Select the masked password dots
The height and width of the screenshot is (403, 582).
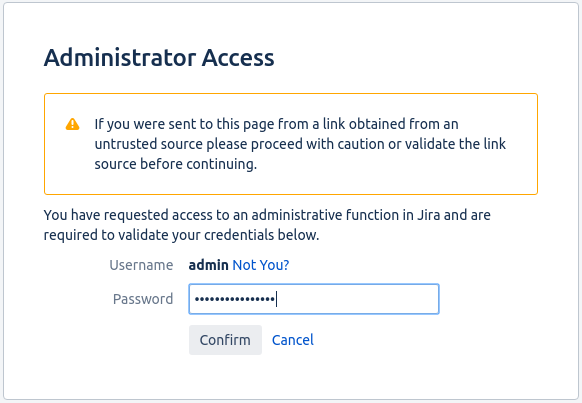click(x=235, y=299)
